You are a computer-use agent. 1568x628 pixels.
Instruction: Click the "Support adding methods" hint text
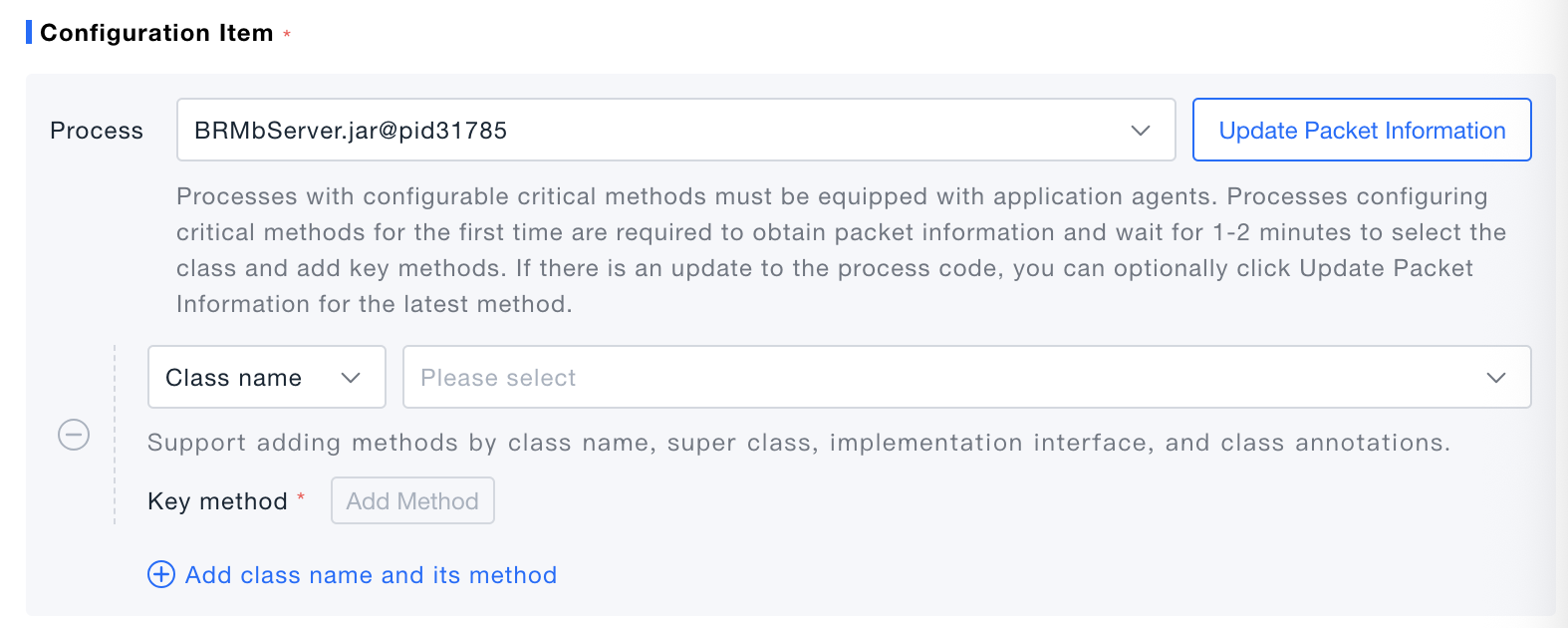pos(797,443)
